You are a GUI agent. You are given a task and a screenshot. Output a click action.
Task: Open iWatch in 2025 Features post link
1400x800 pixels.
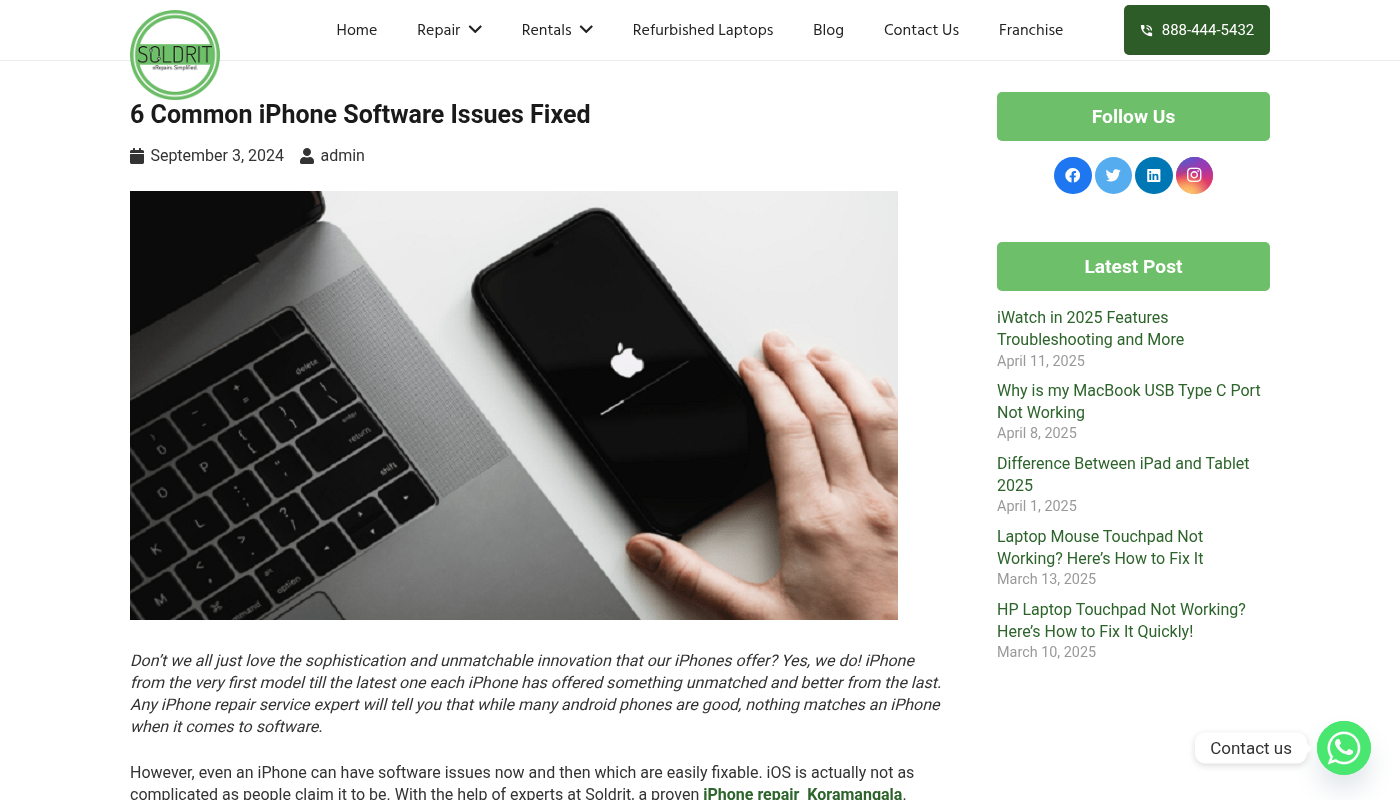pyautogui.click(x=1090, y=328)
